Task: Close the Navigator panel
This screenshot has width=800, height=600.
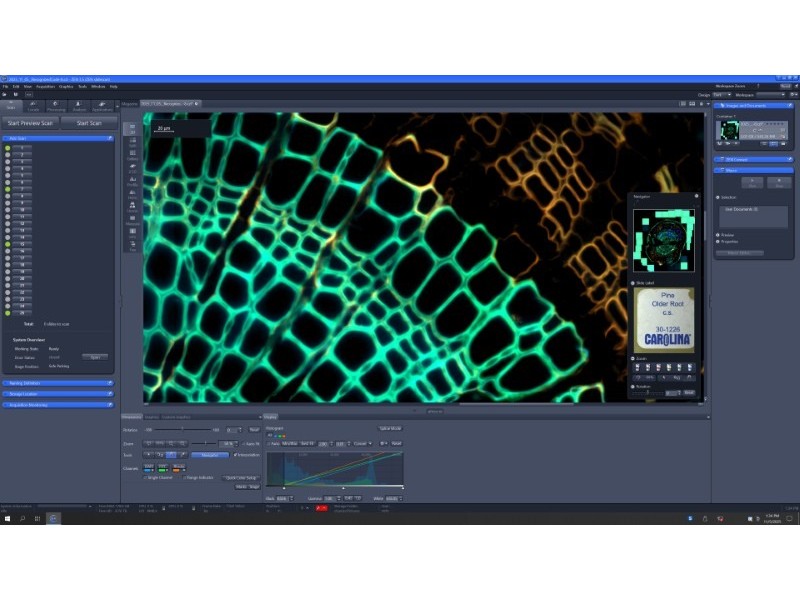Action: pos(696,196)
